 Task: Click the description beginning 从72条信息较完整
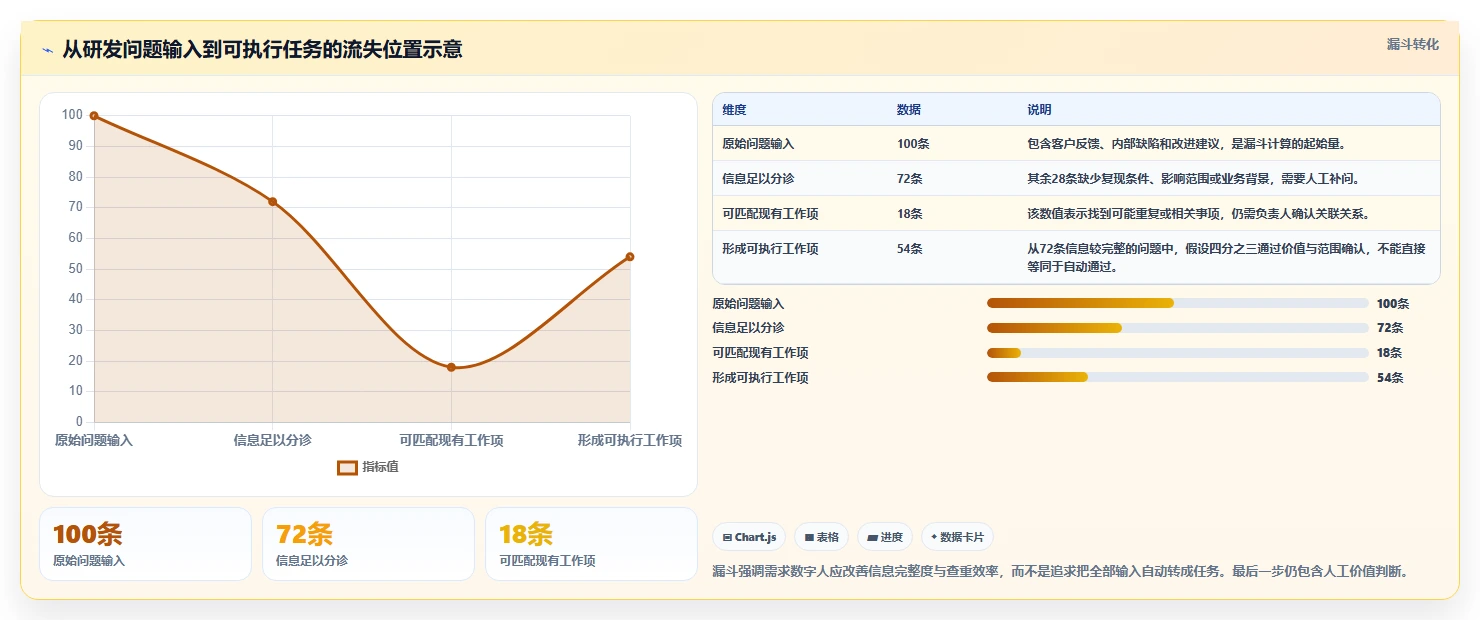[x=1227, y=258]
